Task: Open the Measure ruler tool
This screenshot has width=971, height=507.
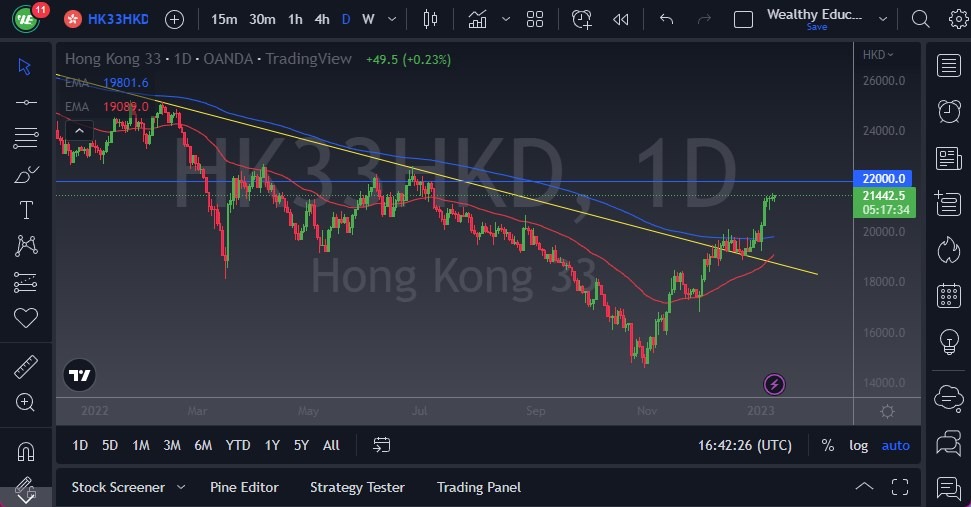Action: click(x=25, y=367)
